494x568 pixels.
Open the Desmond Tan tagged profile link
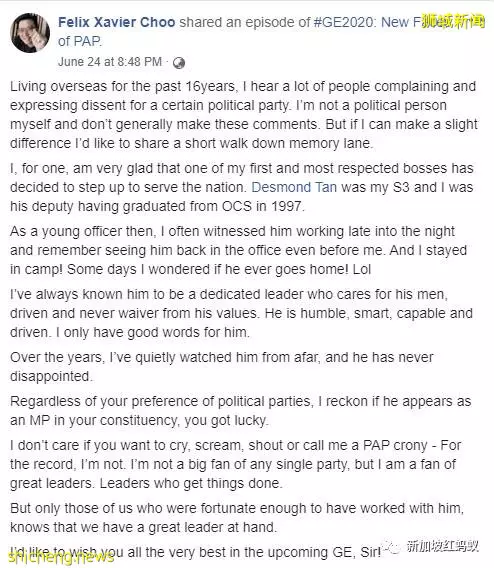294,187
